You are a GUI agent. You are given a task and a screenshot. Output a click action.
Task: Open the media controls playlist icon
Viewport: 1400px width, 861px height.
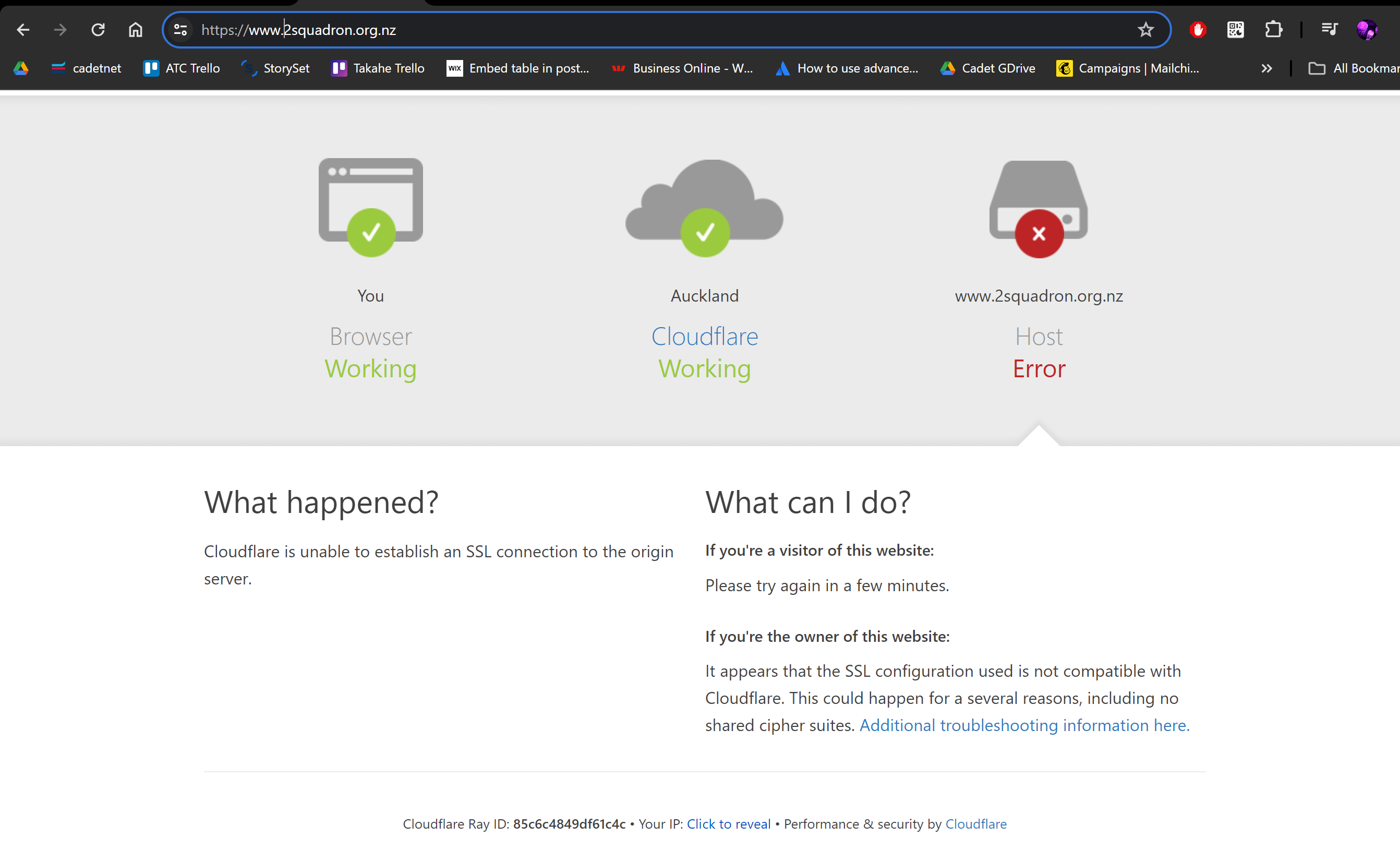coord(1330,30)
